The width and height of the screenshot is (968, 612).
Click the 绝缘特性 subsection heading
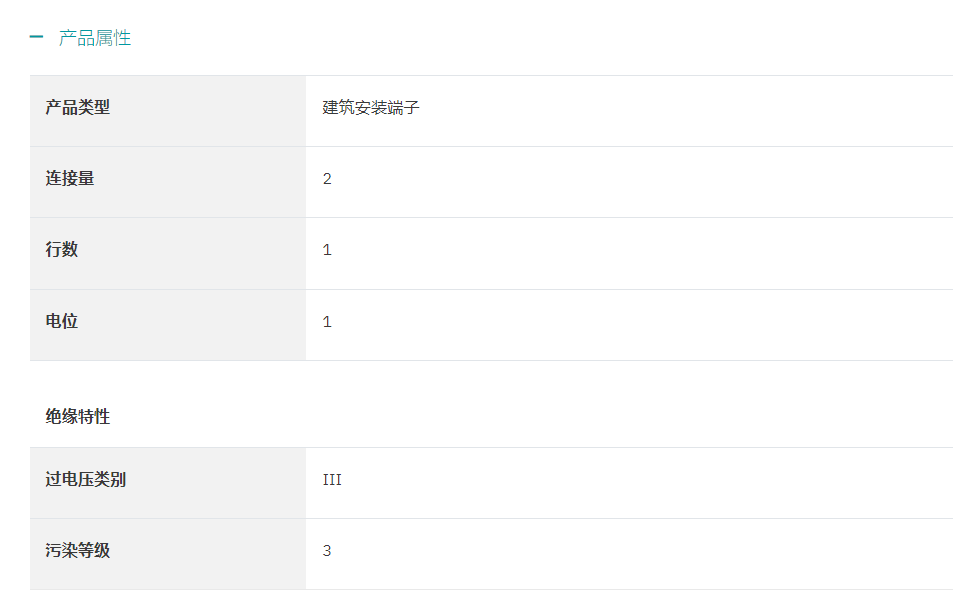click(x=78, y=416)
